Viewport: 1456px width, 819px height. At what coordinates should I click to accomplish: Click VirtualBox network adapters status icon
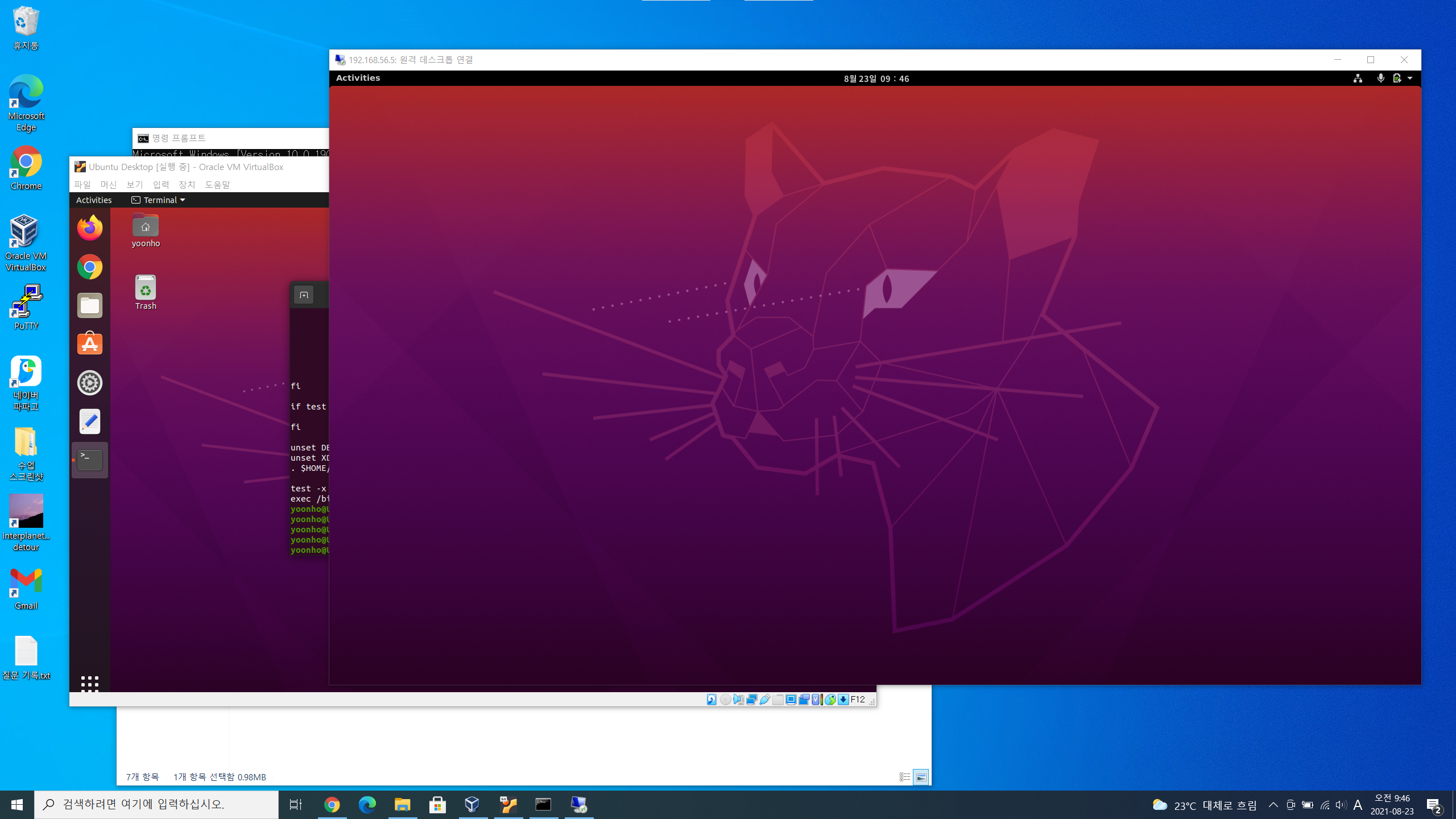[x=751, y=700]
